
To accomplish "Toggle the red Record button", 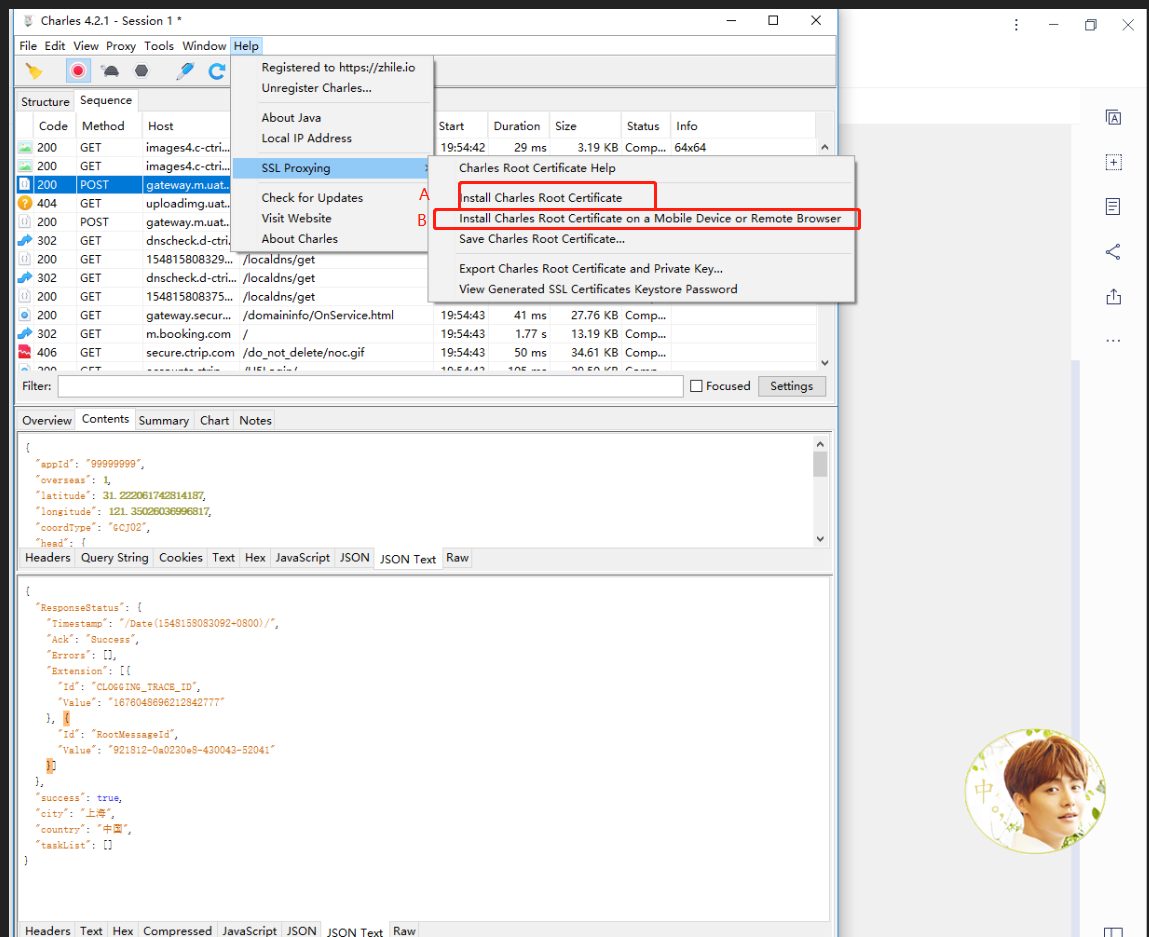I will tap(78, 71).
